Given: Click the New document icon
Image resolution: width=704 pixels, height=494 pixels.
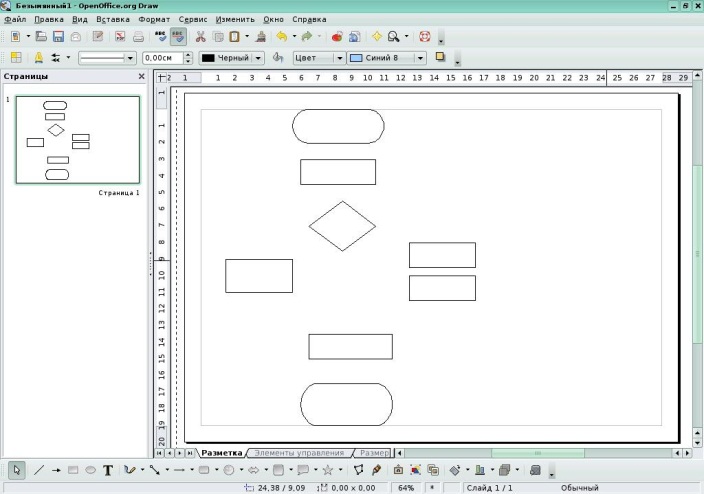Looking at the screenshot, I should pyautogui.click(x=16, y=37).
